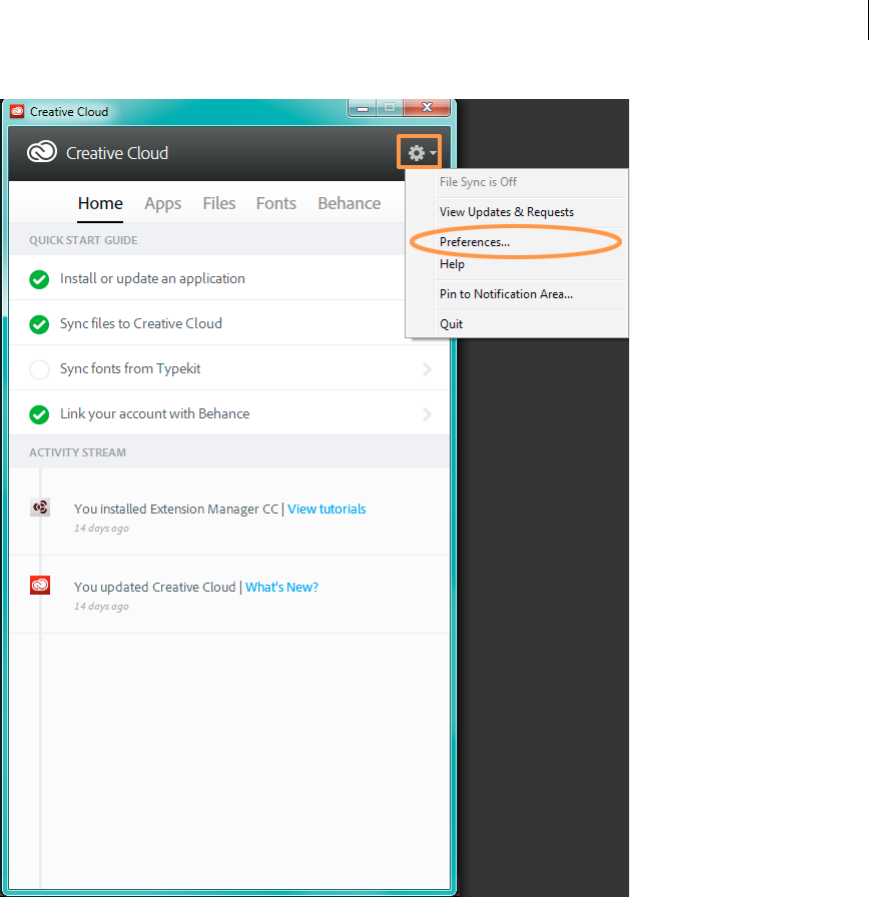
Task: Click the red Creative Cloud activity icon
Action: [x=40, y=585]
